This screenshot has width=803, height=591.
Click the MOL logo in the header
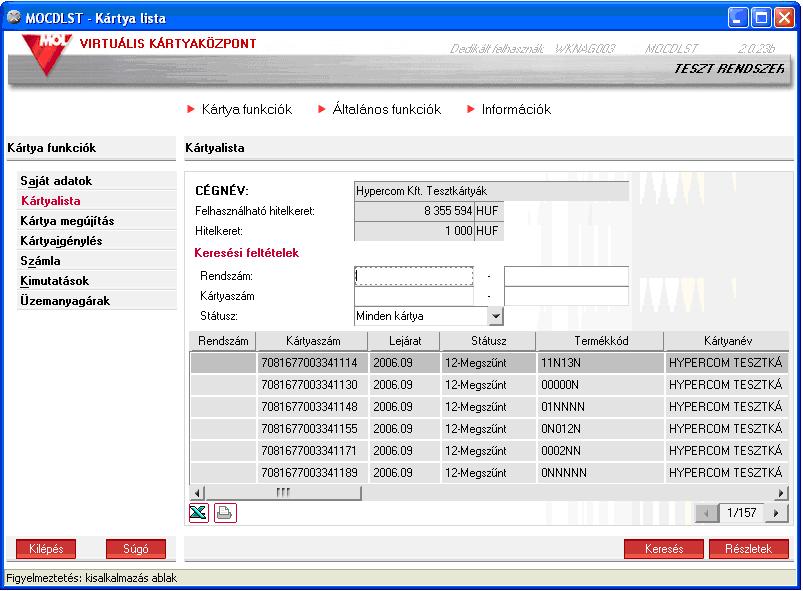coord(46,54)
